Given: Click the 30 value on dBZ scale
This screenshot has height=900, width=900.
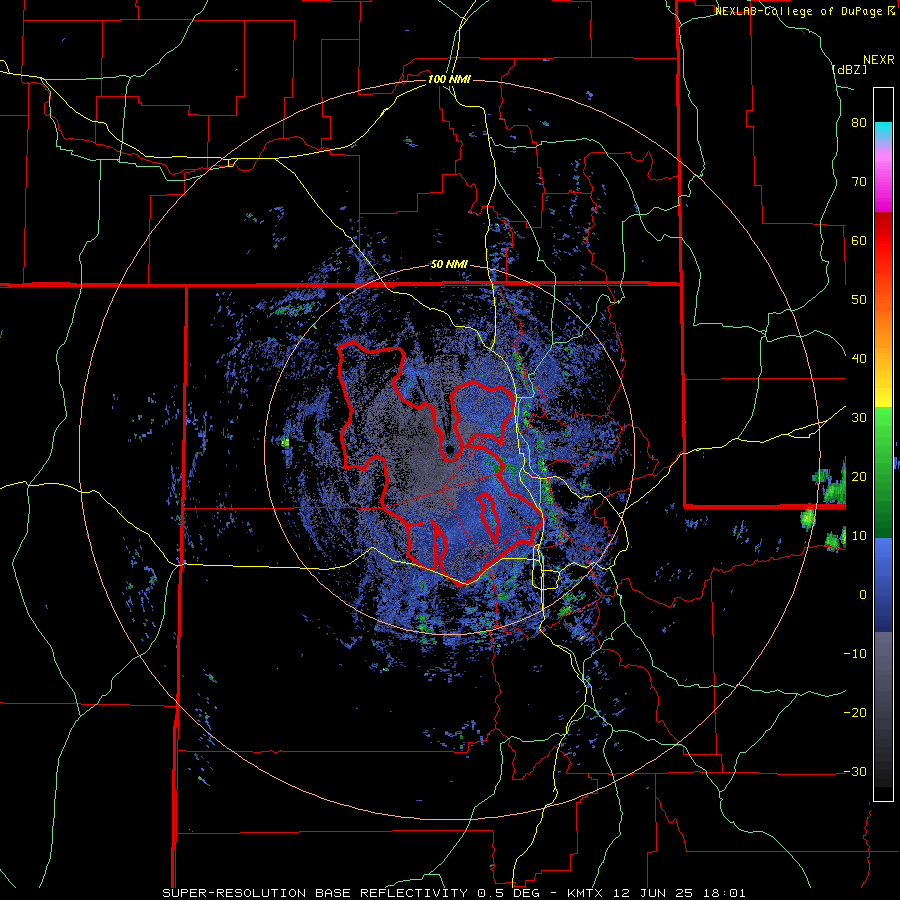Looking at the screenshot, I should point(859,418).
